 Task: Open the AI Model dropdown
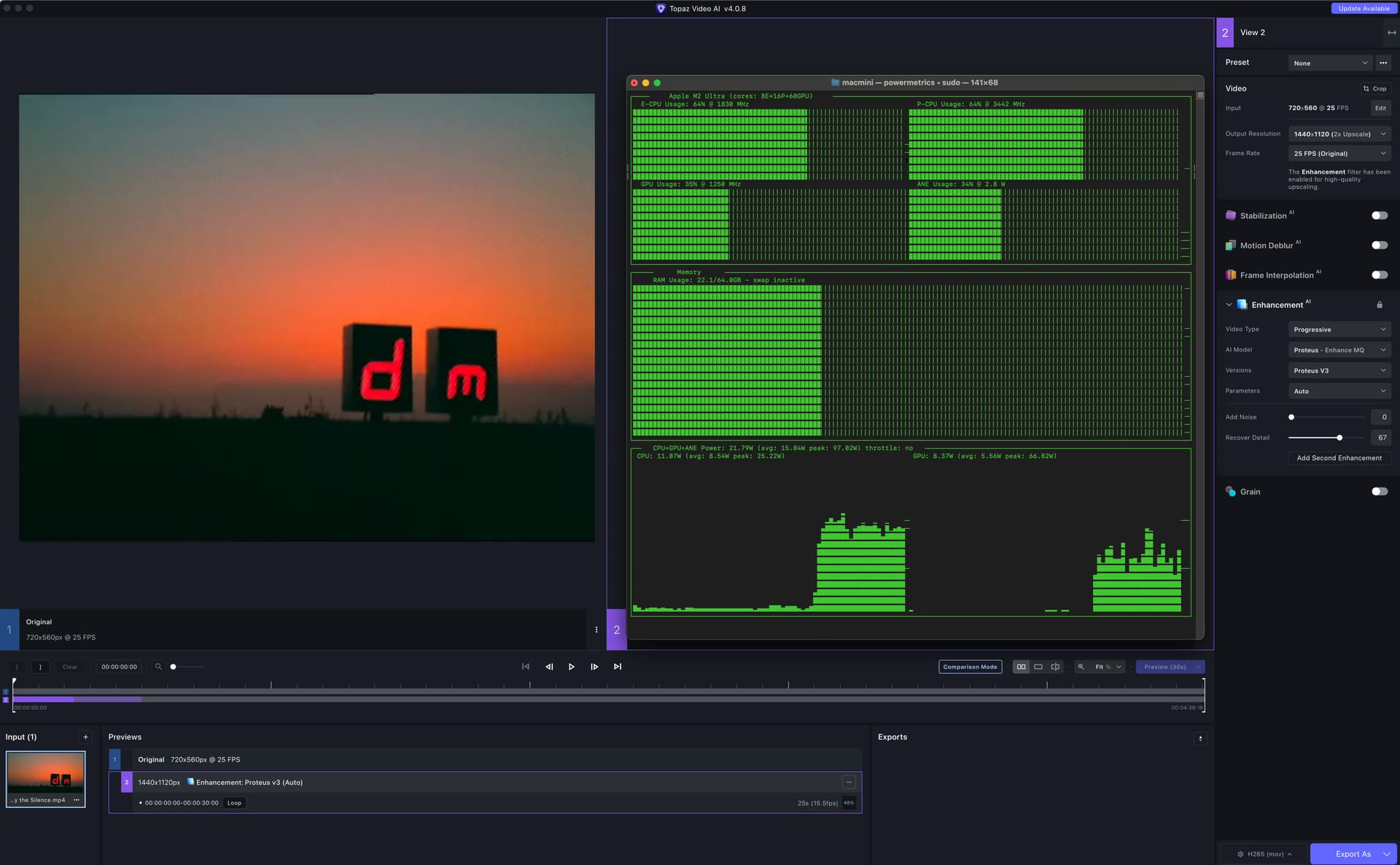click(x=1339, y=350)
